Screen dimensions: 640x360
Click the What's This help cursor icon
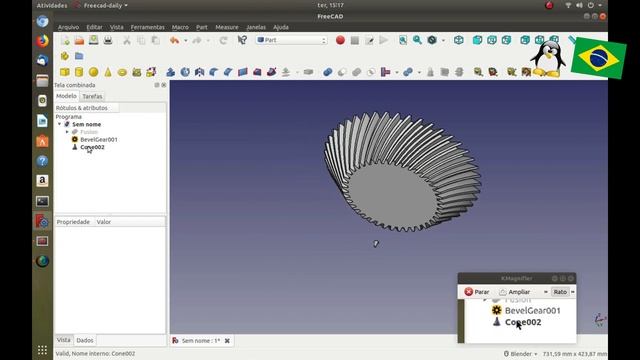pyautogui.click(x=242, y=40)
